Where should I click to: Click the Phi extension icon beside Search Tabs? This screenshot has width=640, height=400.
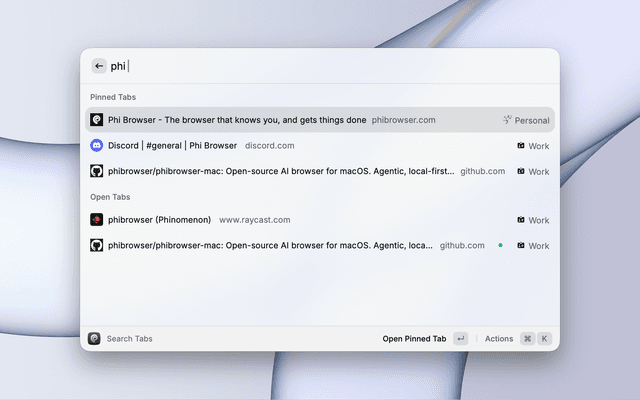(94, 338)
